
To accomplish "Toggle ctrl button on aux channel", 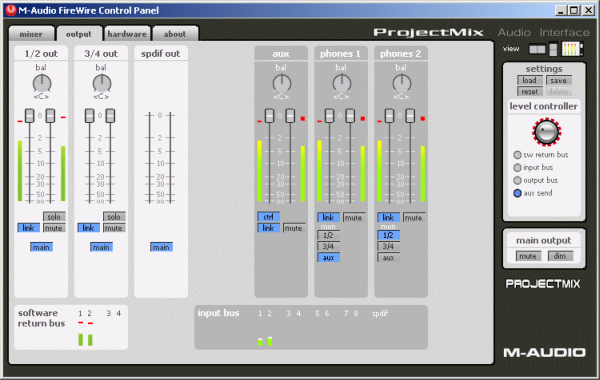I will coord(269,217).
